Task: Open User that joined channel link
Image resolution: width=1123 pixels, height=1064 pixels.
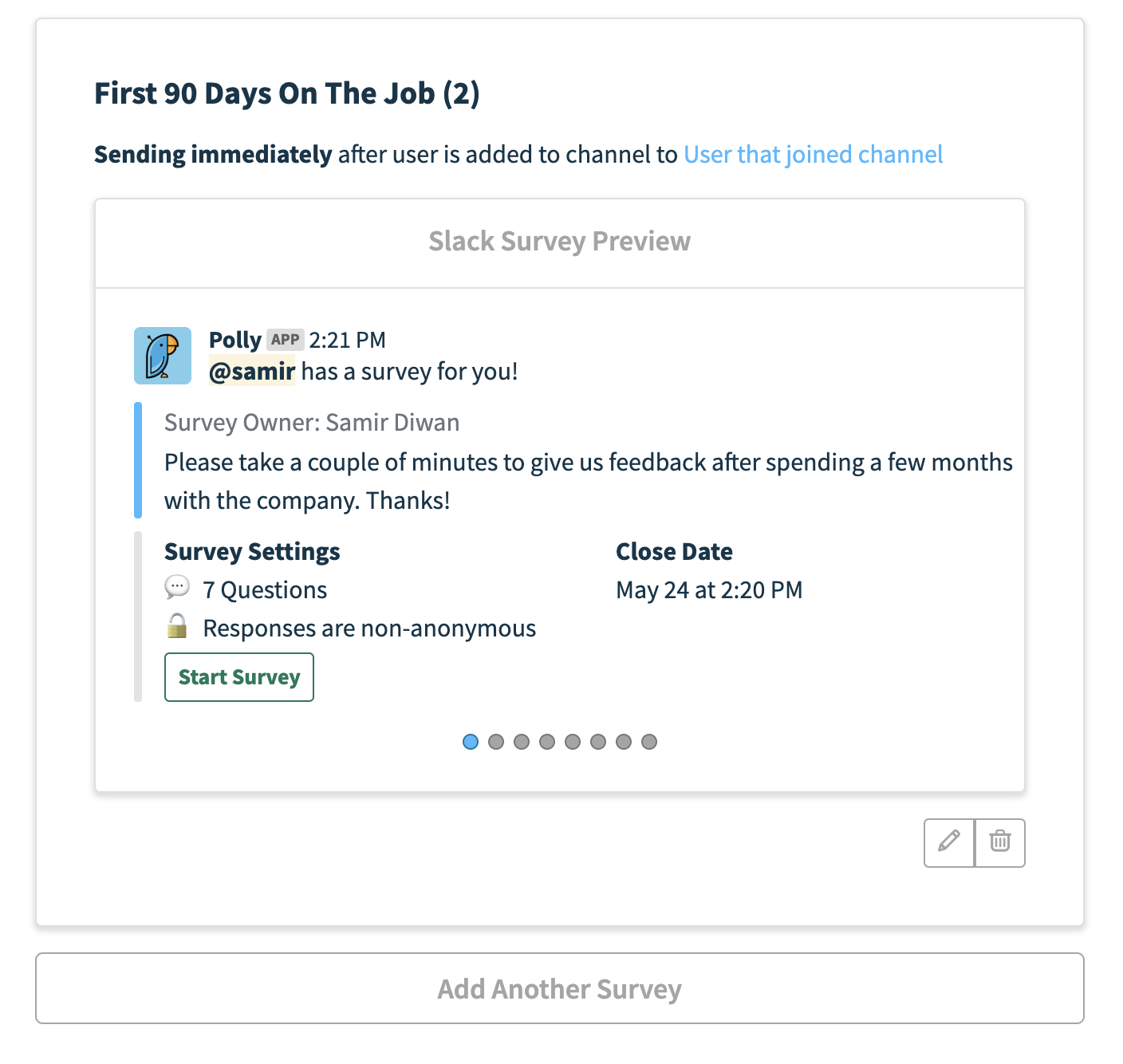Action: coord(814,154)
